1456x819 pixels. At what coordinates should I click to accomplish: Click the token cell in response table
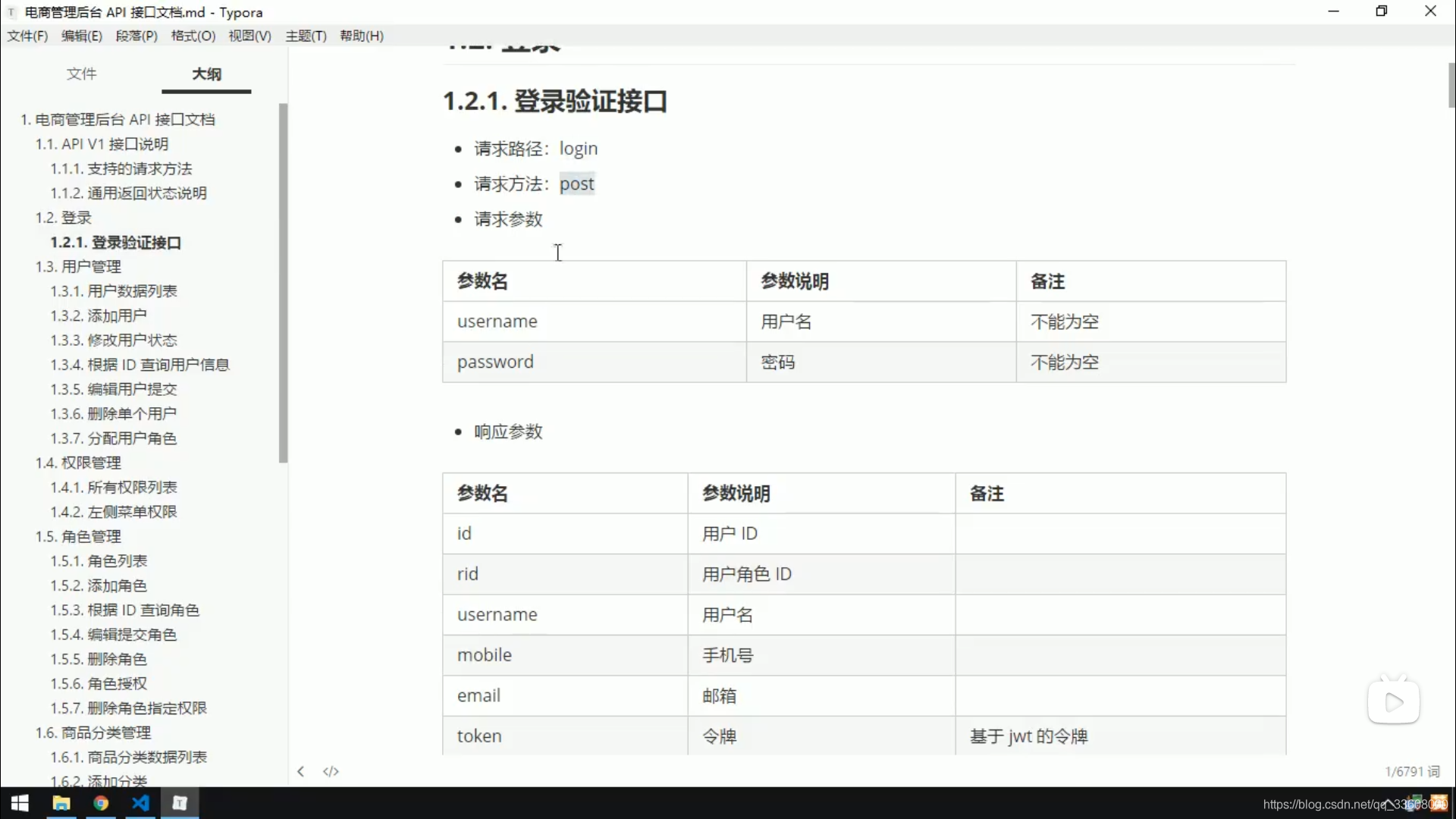pyautogui.click(x=566, y=736)
